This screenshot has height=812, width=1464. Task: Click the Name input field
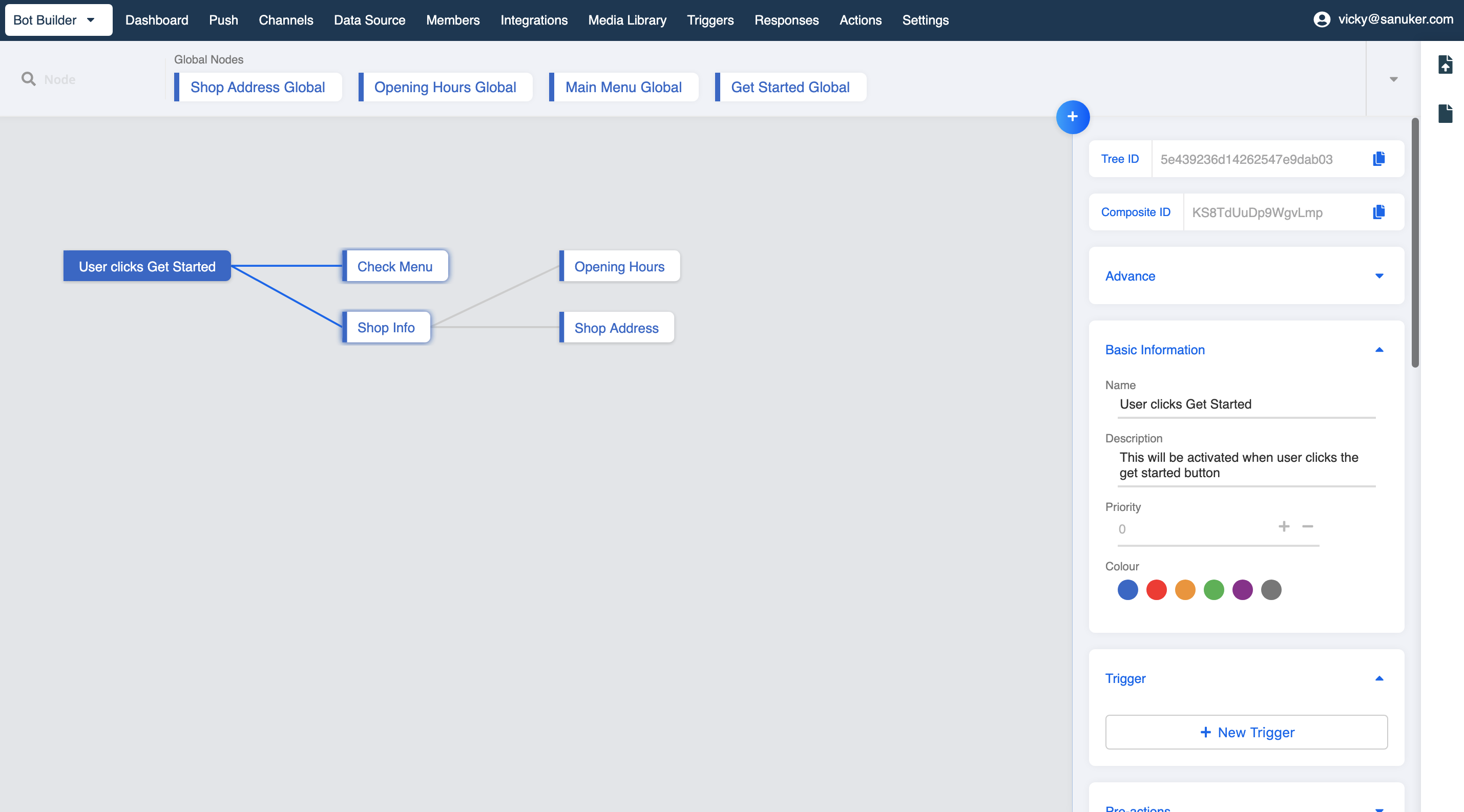pos(1246,404)
